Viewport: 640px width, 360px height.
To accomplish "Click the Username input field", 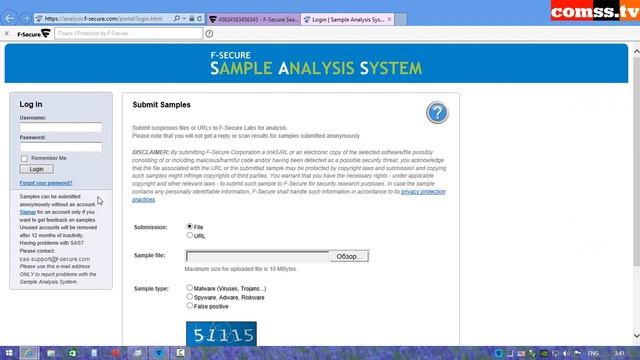I will 61,127.
